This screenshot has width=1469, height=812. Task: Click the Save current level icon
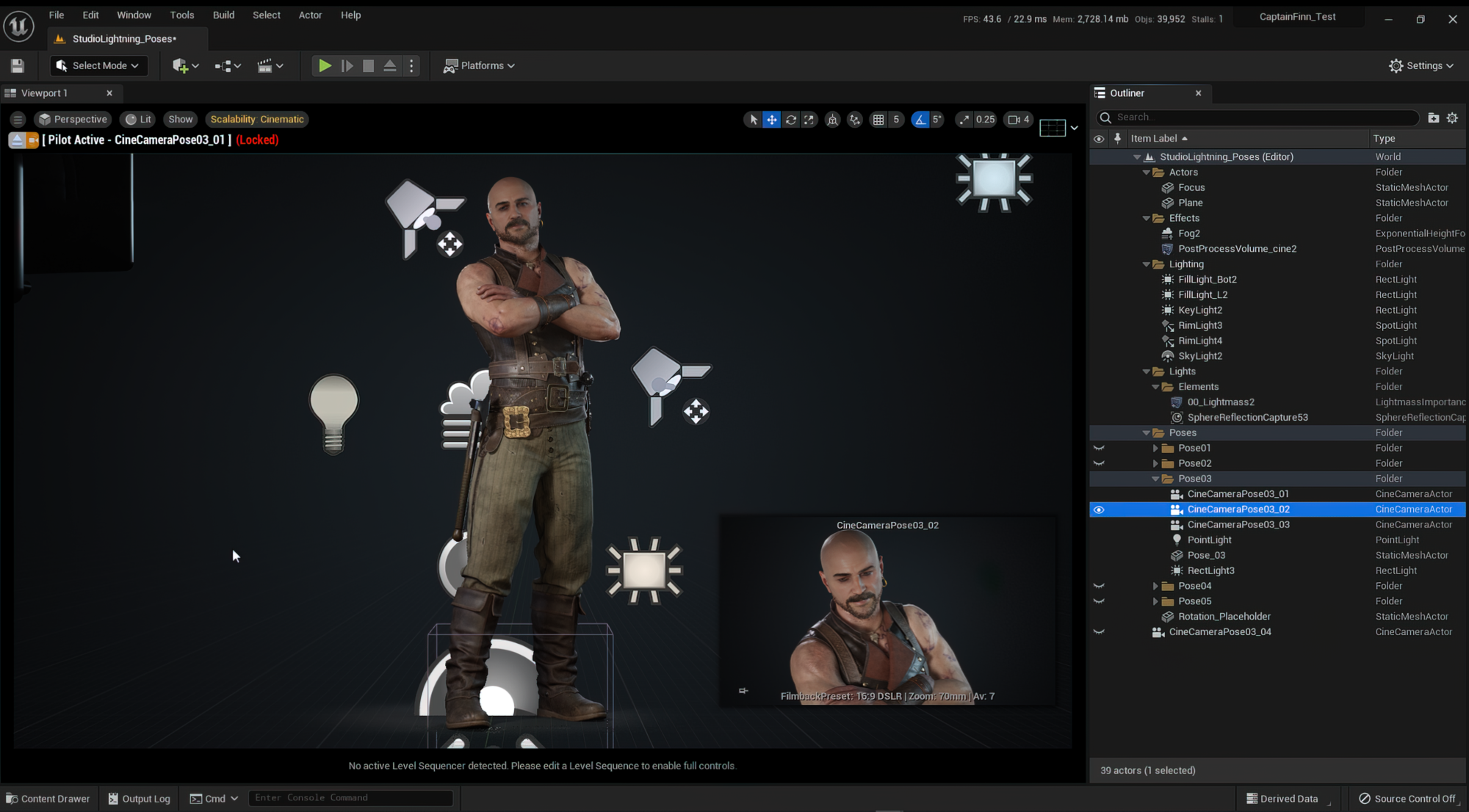(18, 66)
